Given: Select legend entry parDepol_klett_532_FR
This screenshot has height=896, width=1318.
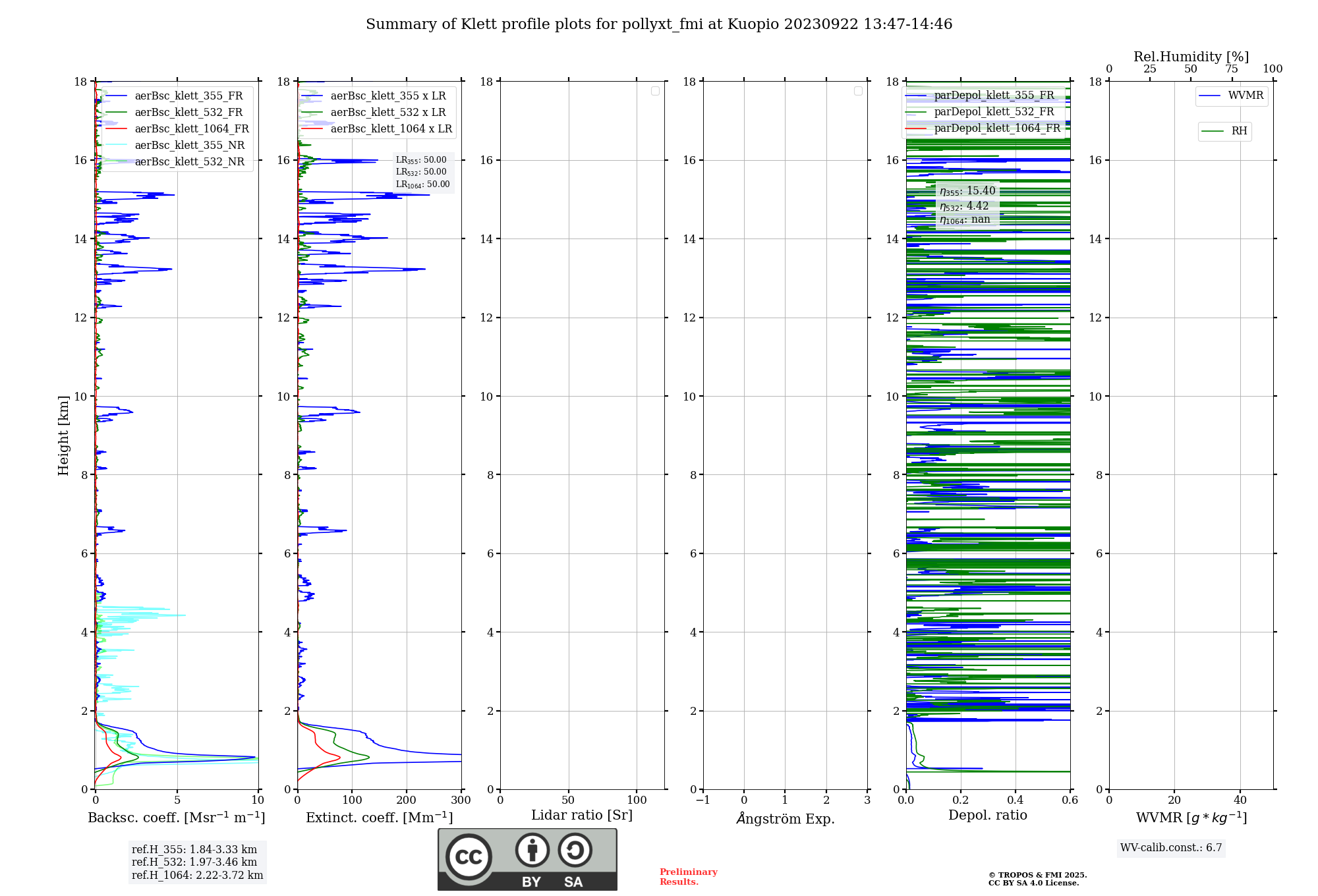Looking at the screenshot, I should pos(982,112).
